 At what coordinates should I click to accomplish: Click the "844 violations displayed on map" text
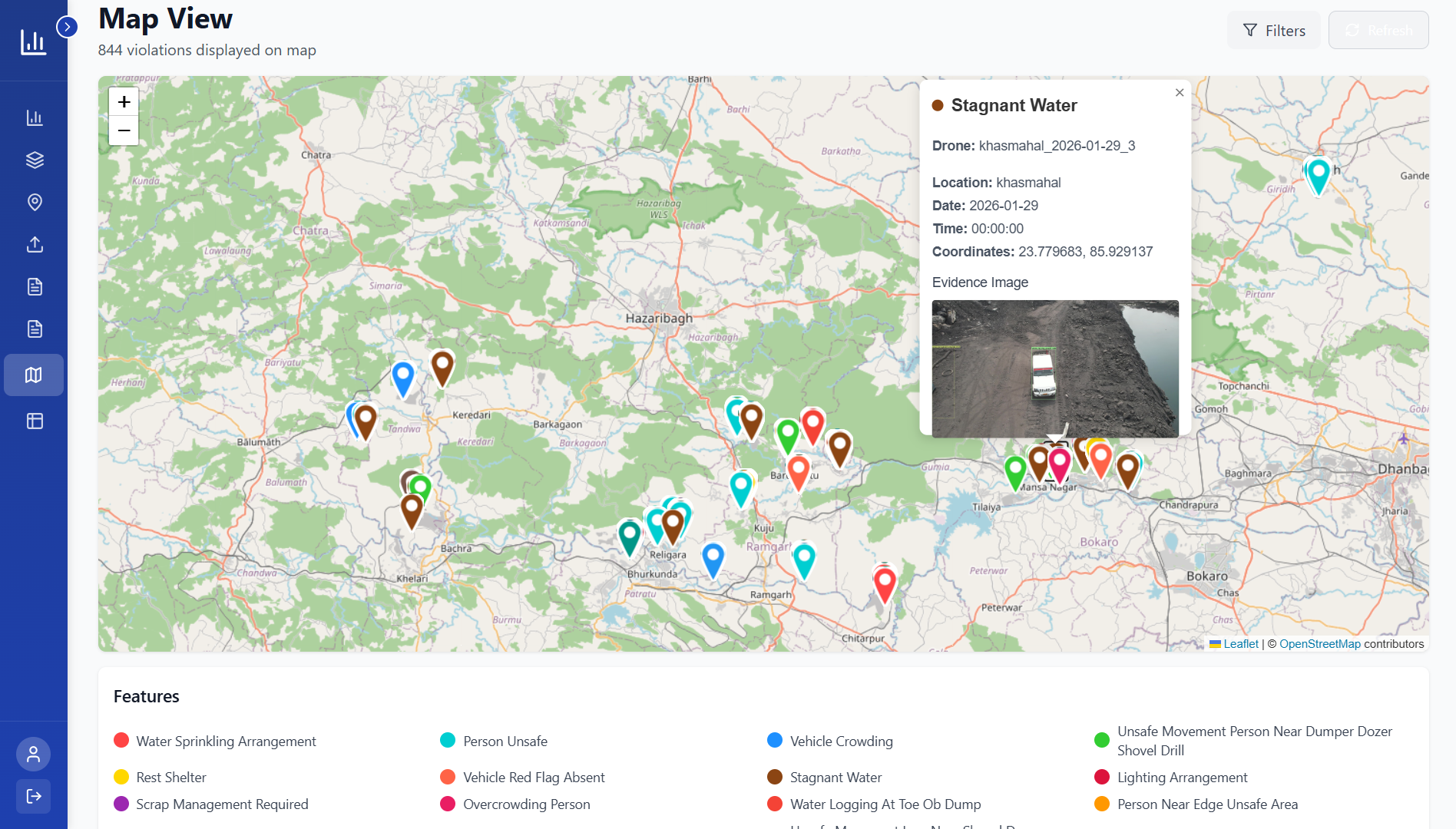click(207, 50)
